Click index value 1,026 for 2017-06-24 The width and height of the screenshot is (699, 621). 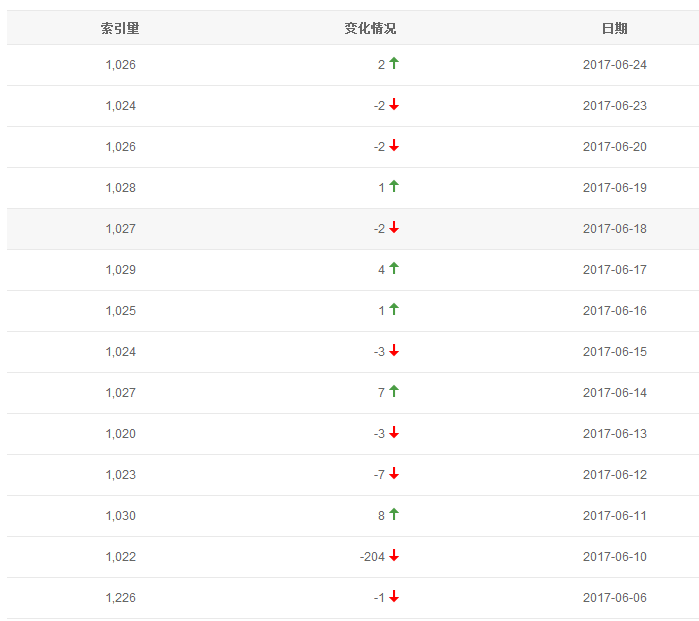120,65
